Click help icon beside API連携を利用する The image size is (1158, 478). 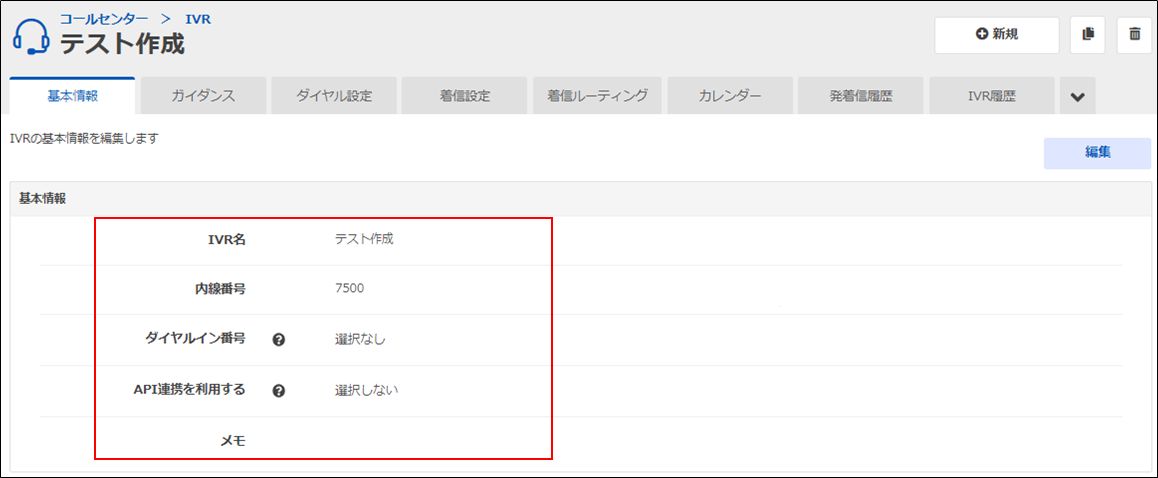pyautogui.click(x=279, y=390)
